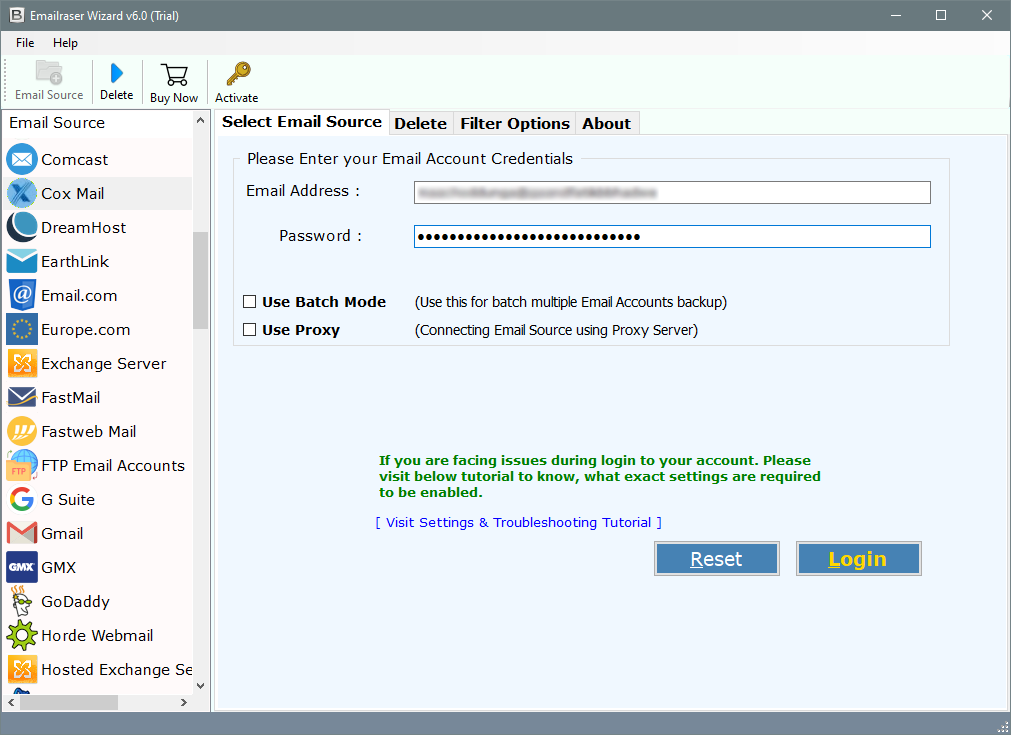Click the horizontal scrollbar thumb in source list

click(x=68, y=702)
